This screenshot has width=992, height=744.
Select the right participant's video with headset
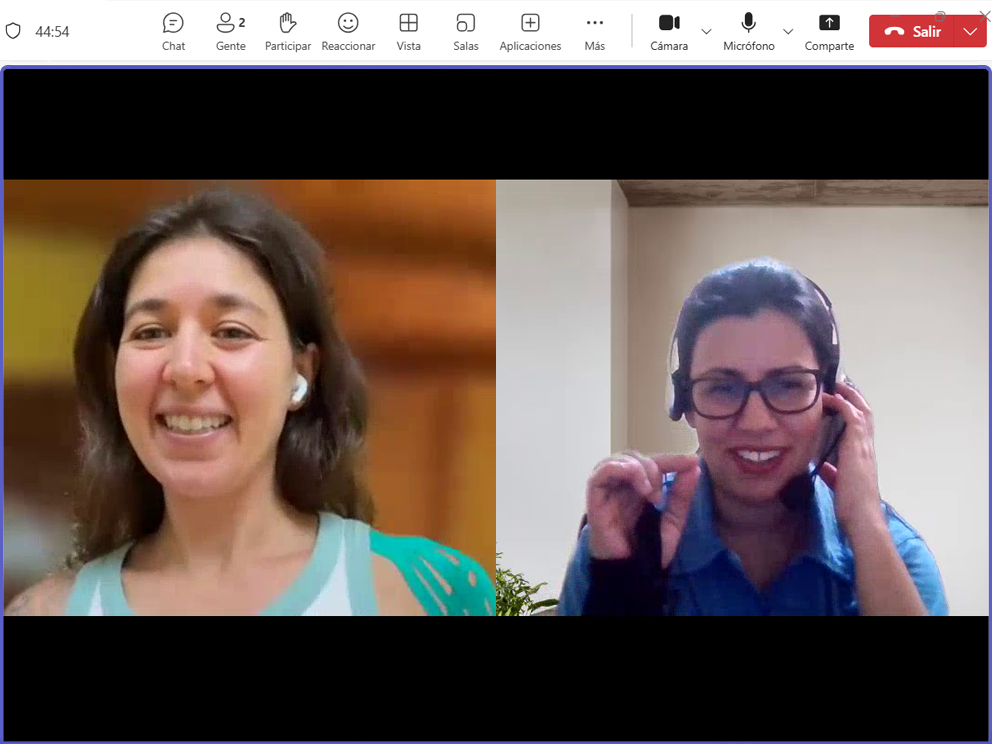[x=742, y=397]
